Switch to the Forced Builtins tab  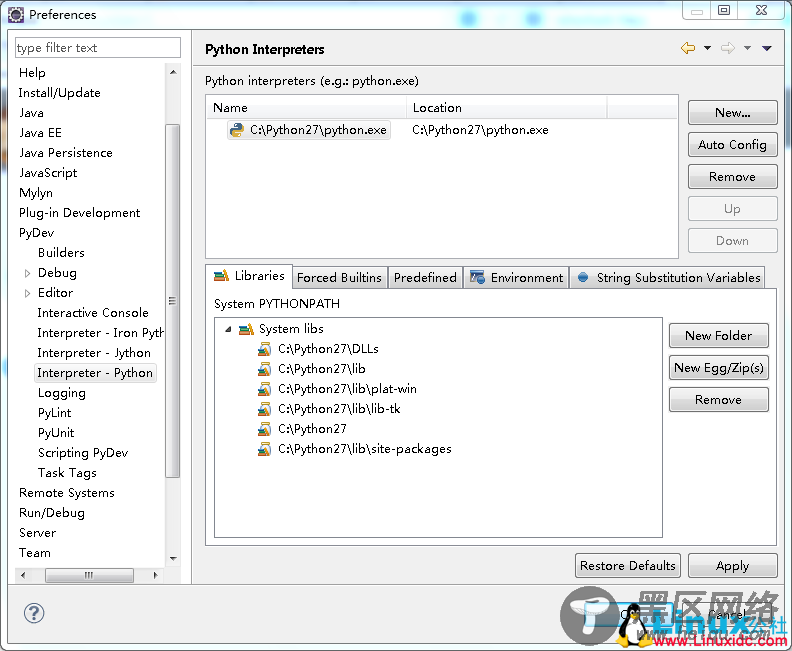point(339,277)
